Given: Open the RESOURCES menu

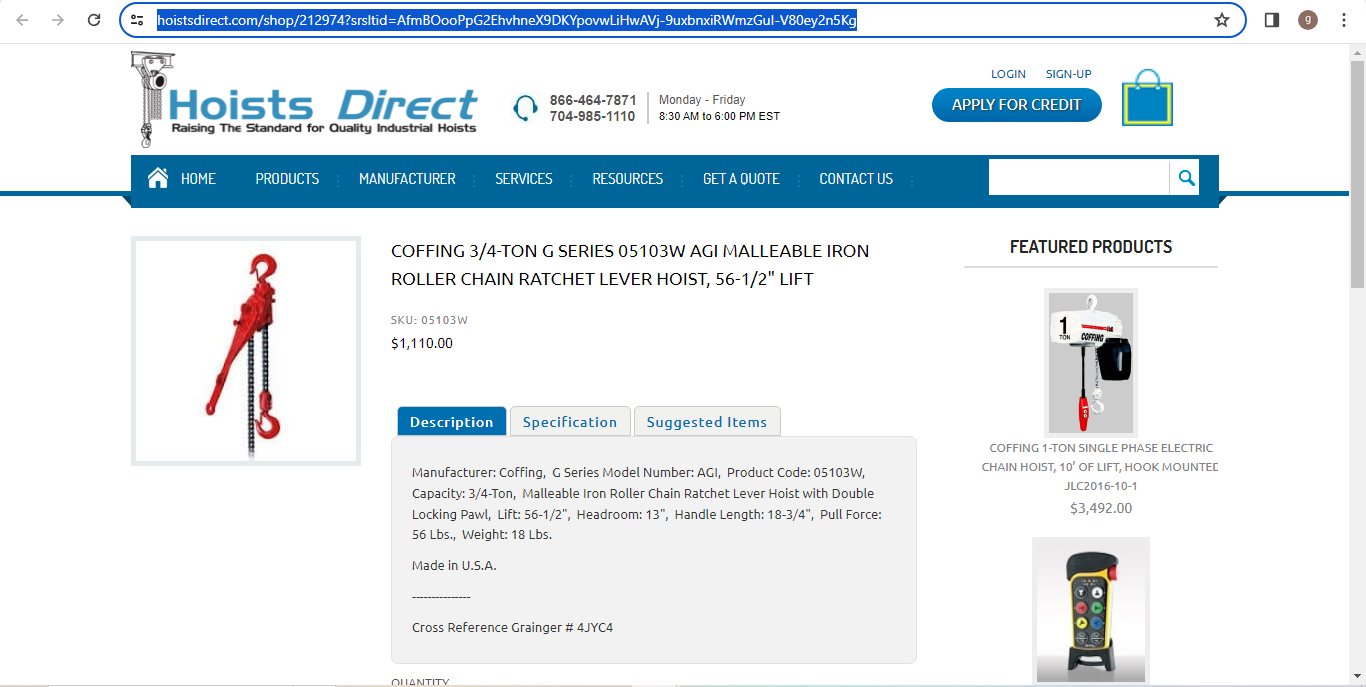Looking at the screenshot, I should (628, 179).
